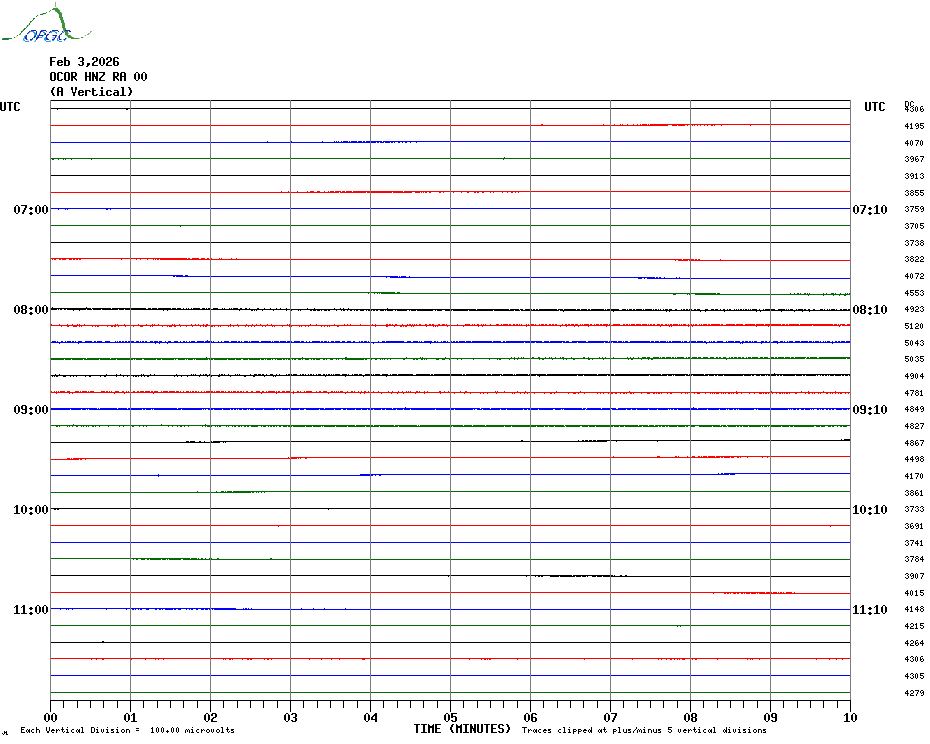The width and height of the screenshot is (930, 744).
Task: Click the DC value '3741'
Action: (x=914, y=543)
